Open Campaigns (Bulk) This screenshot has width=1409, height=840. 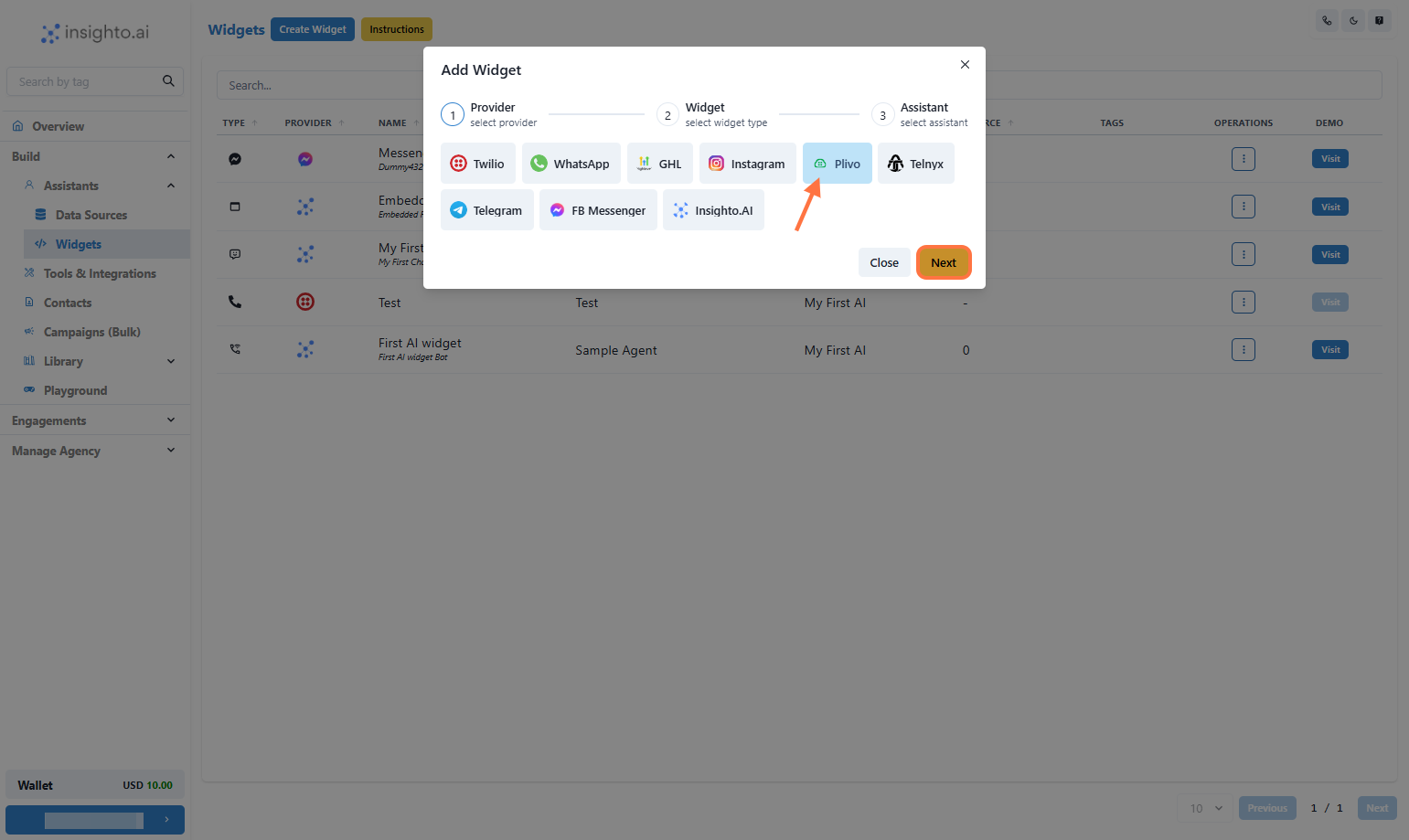click(91, 332)
